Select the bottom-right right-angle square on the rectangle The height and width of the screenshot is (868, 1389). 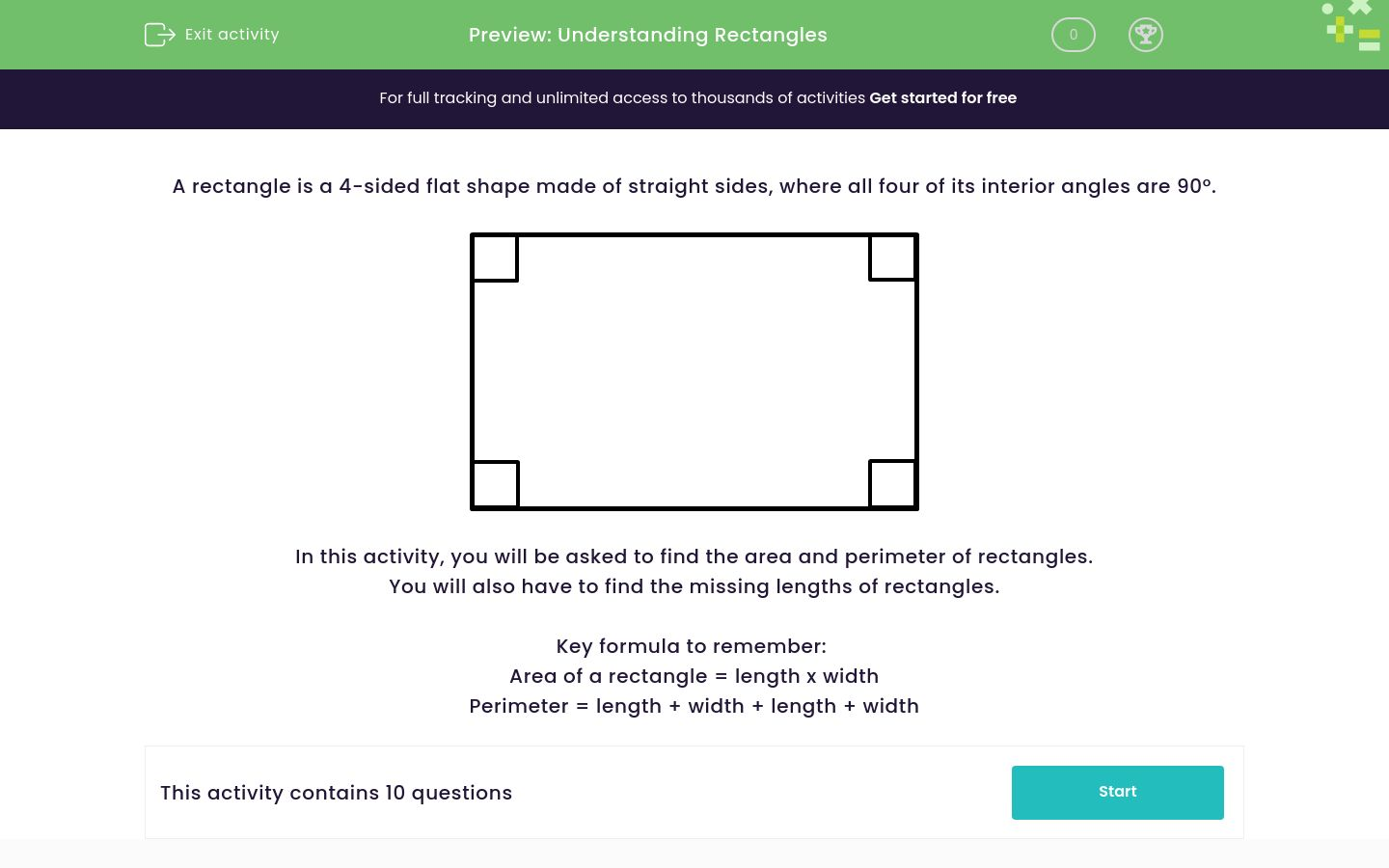(891, 485)
